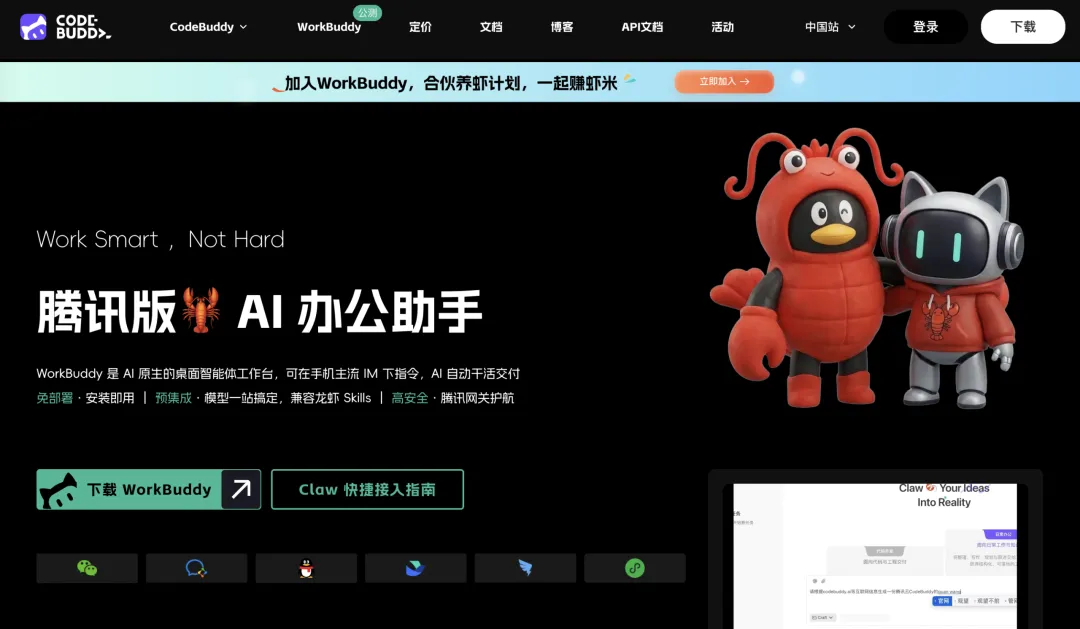This screenshot has width=1080, height=629.
Task: Click the WeCom chat bubble icon tile
Action: (196, 568)
